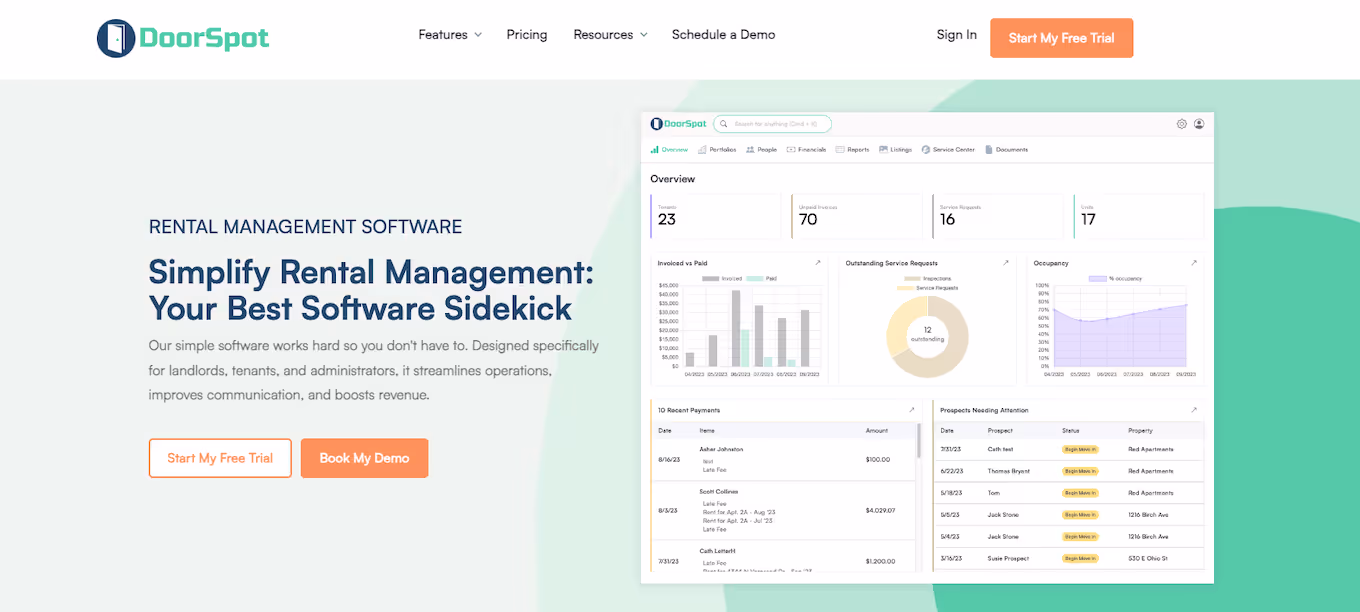Open the Pricing page from the top menu
The image size is (1360, 612).
[x=527, y=34]
